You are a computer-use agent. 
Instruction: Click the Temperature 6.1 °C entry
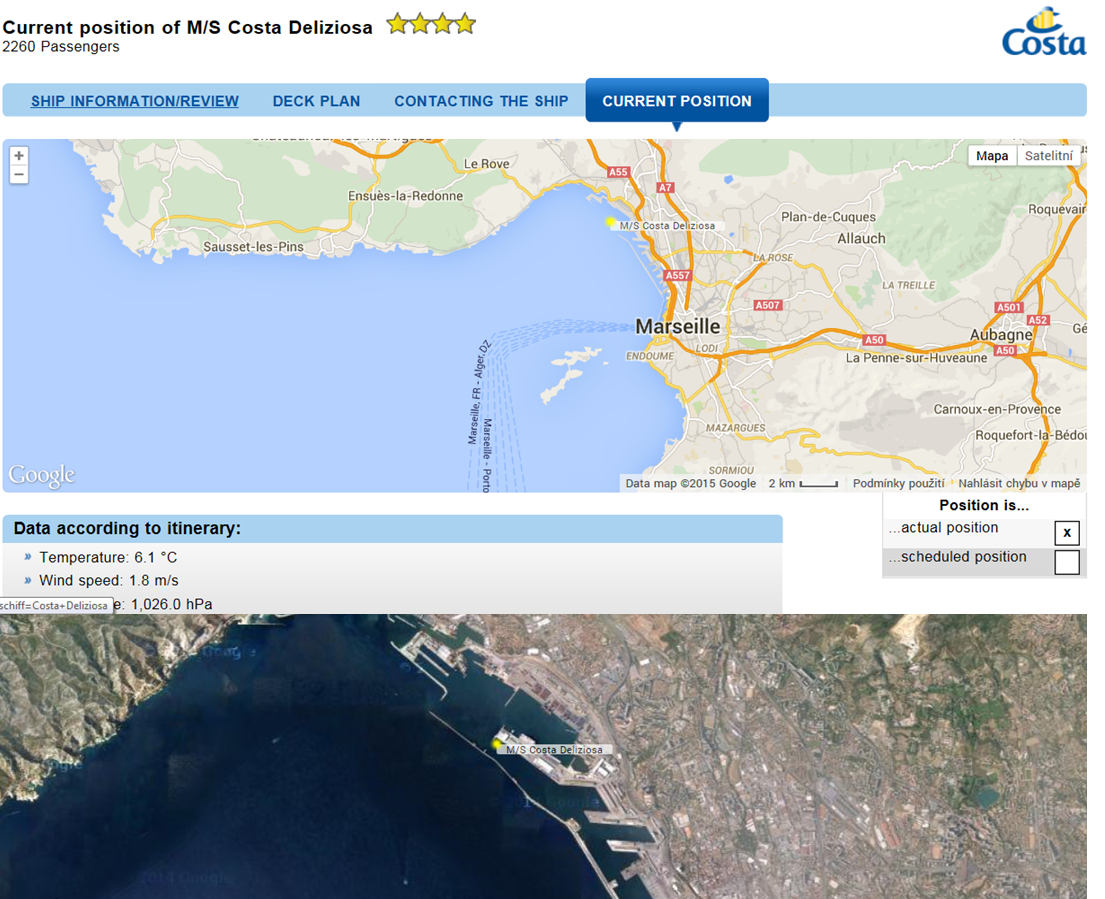(x=108, y=557)
